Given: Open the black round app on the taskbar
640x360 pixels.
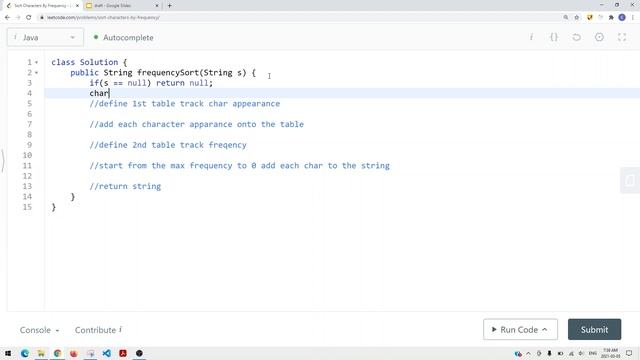Looking at the screenshot, I should tap(139, 353).
